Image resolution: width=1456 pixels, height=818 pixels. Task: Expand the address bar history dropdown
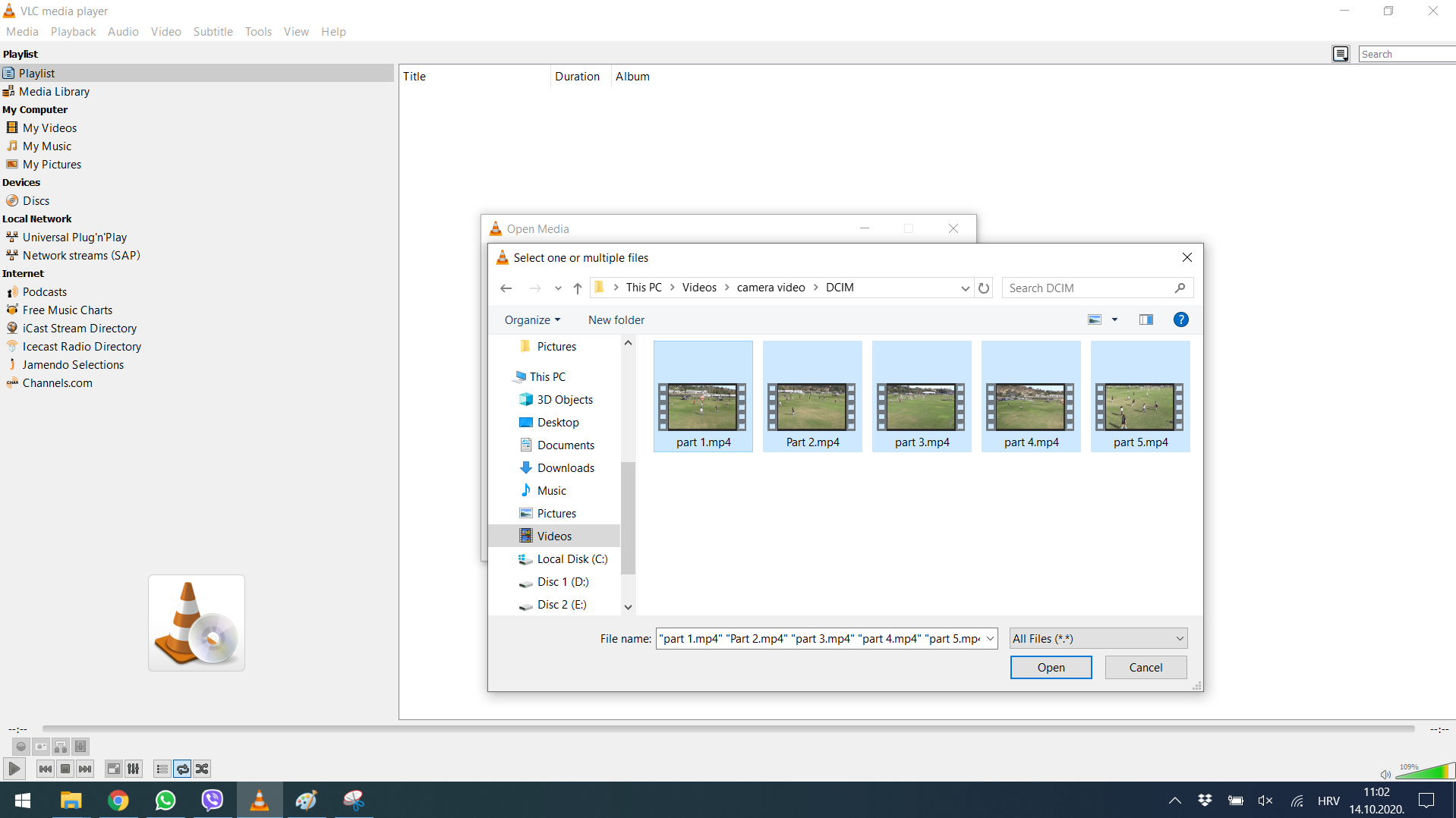965,288
